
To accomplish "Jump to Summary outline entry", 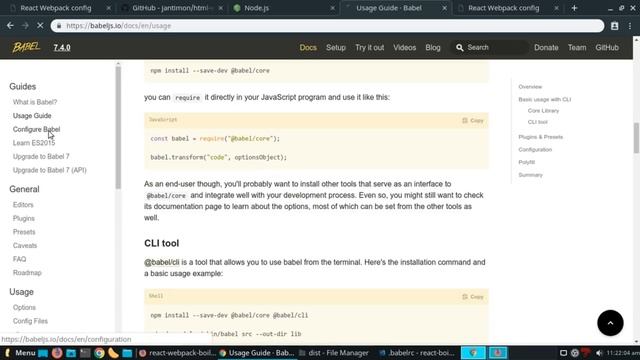I will [530, 175].
